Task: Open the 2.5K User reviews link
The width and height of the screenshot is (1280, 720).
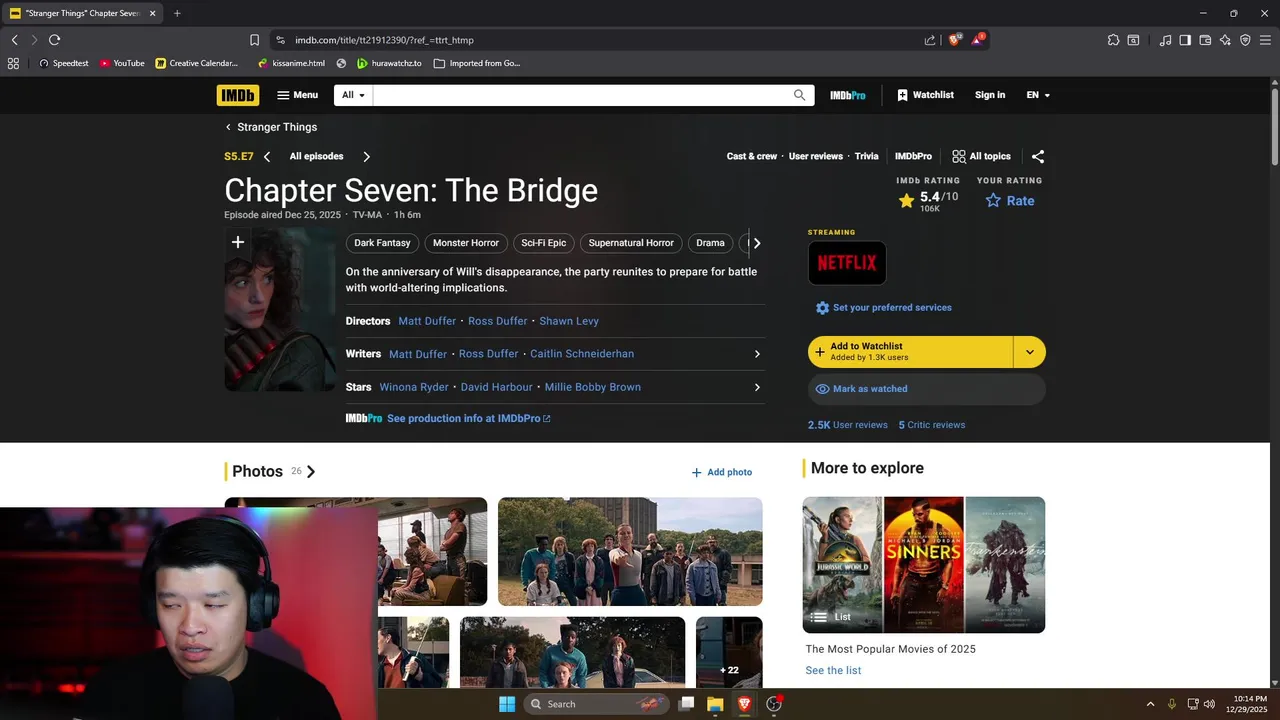Action: point(848,425)
